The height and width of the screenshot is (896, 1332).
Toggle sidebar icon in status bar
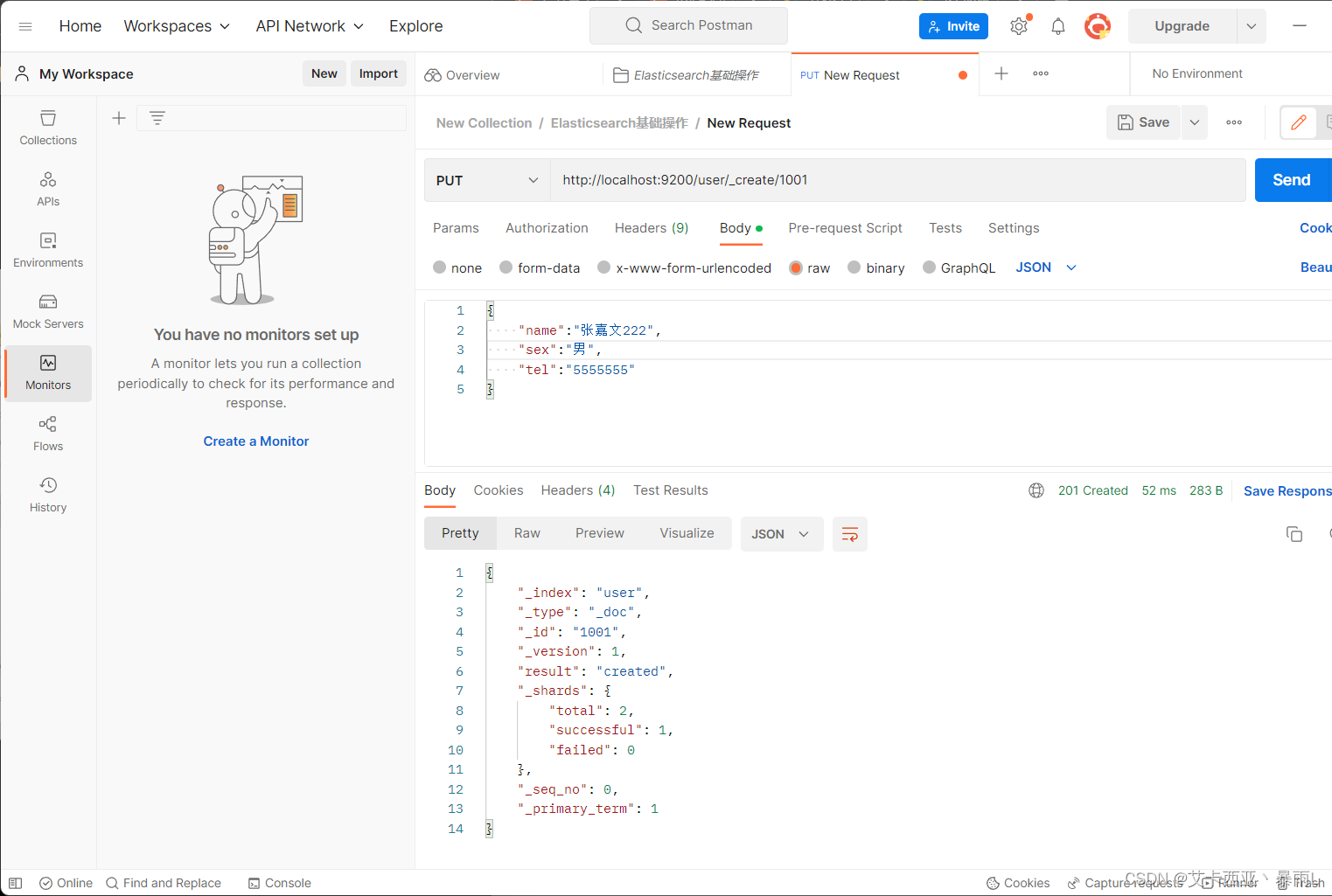click(16, 883)
